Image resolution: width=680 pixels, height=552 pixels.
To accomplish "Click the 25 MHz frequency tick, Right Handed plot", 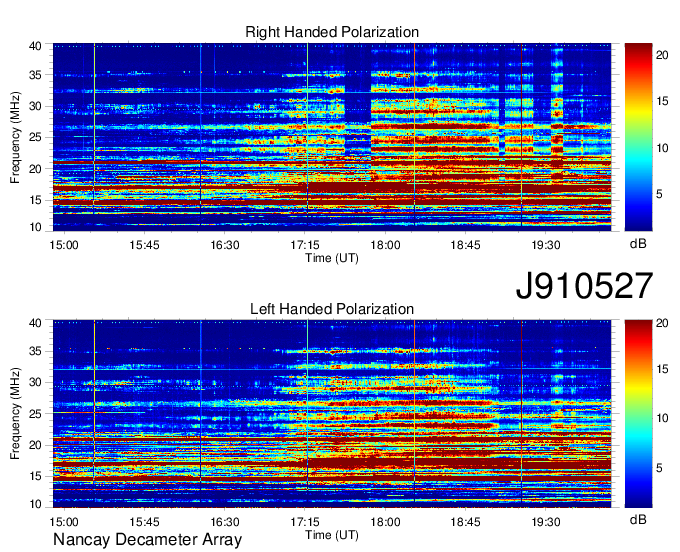I will [x=35, y=137].
